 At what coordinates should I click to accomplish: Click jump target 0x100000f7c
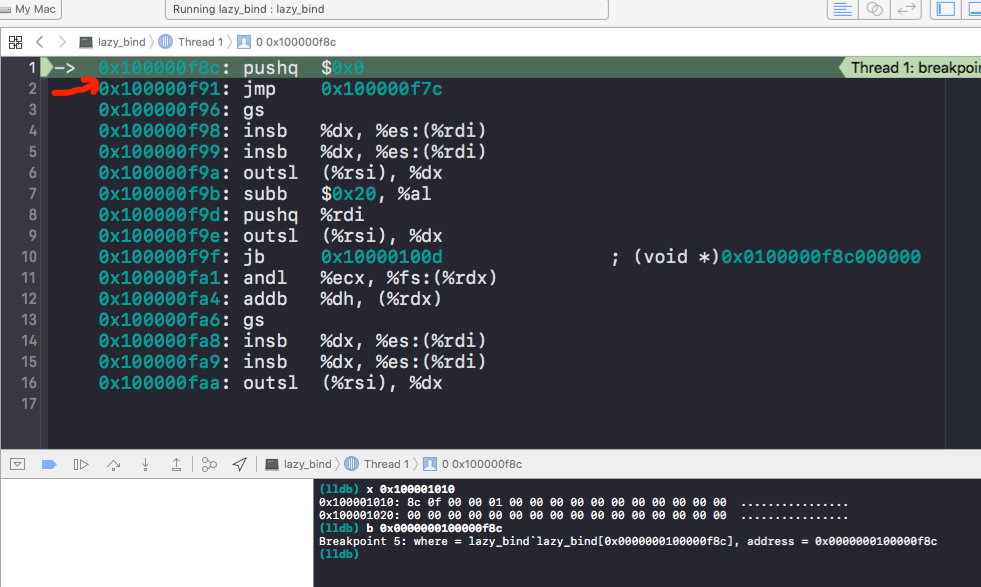(381, 89)
